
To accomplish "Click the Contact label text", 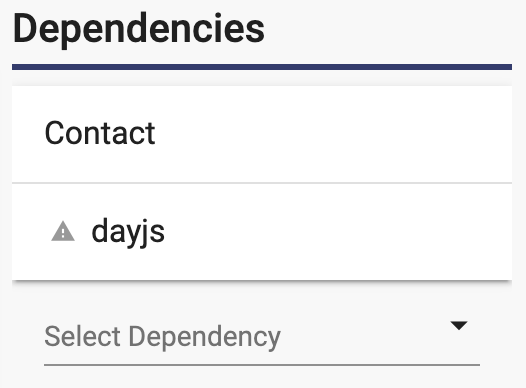I will [100, 133].
